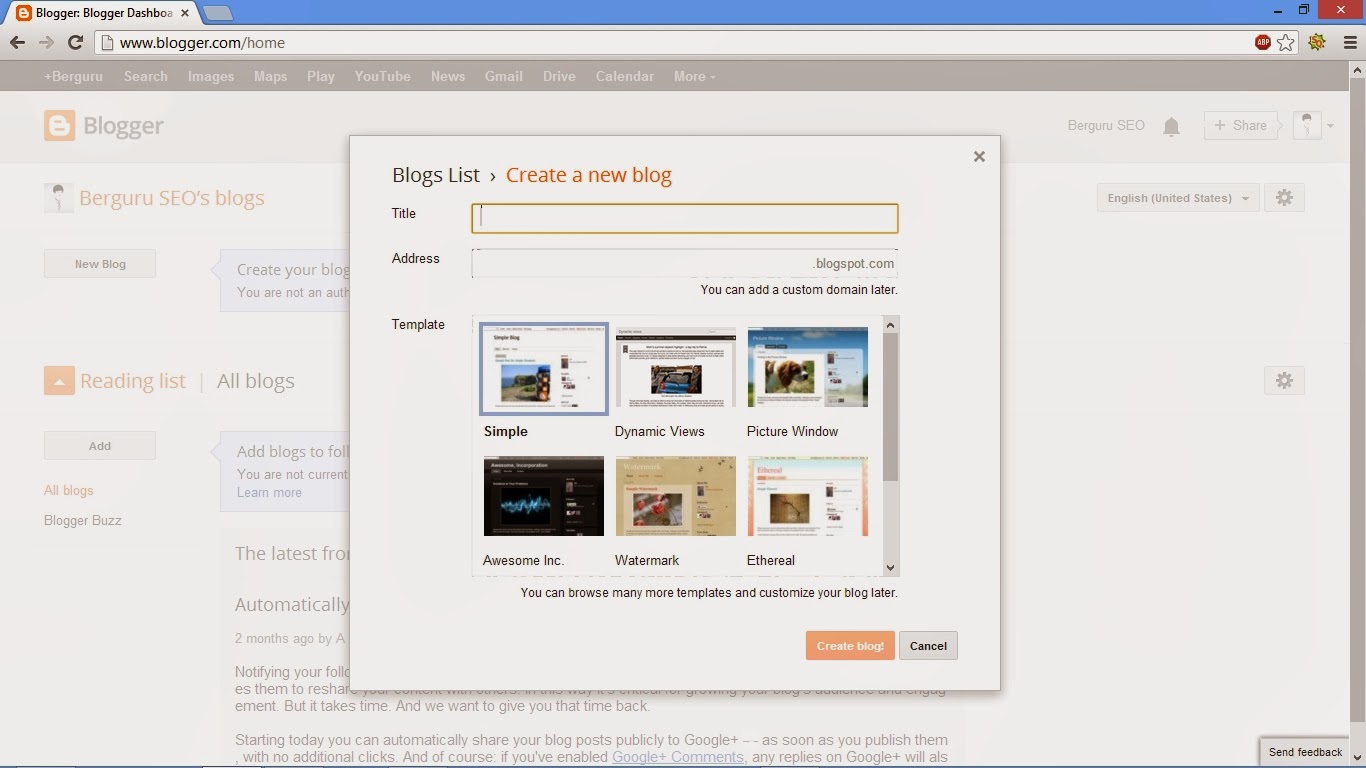Viewport: 1366px width, 768px height.
Task: Open Search in the Google bar
Action: coord(146,76)
